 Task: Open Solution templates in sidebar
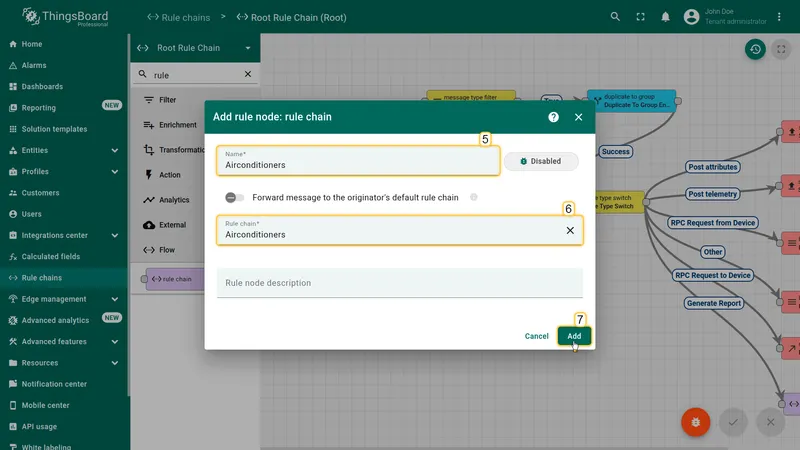[x=64, y=129]
